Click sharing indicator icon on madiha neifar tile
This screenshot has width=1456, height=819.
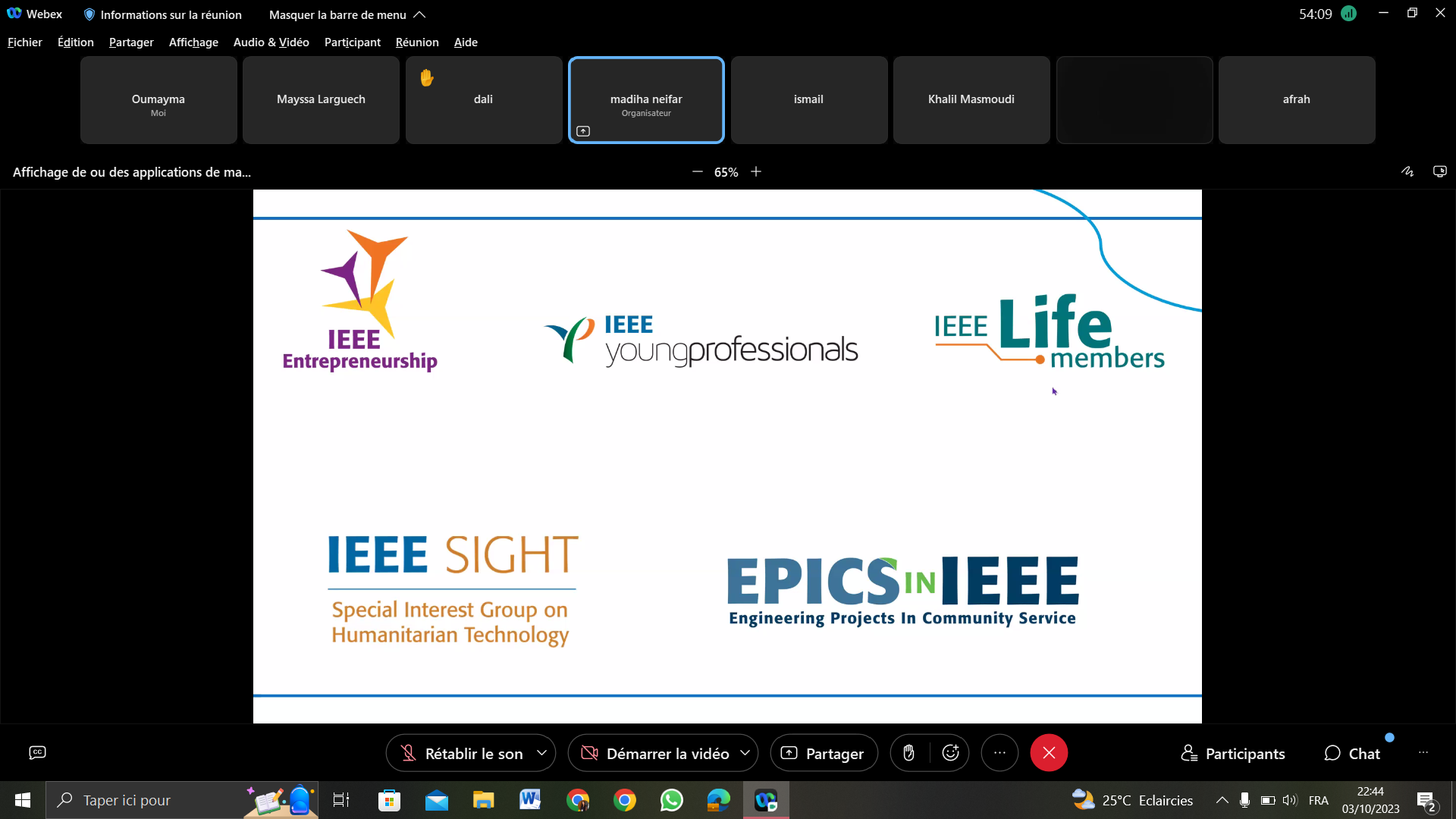pyautogui.click(x=583, y=131)
